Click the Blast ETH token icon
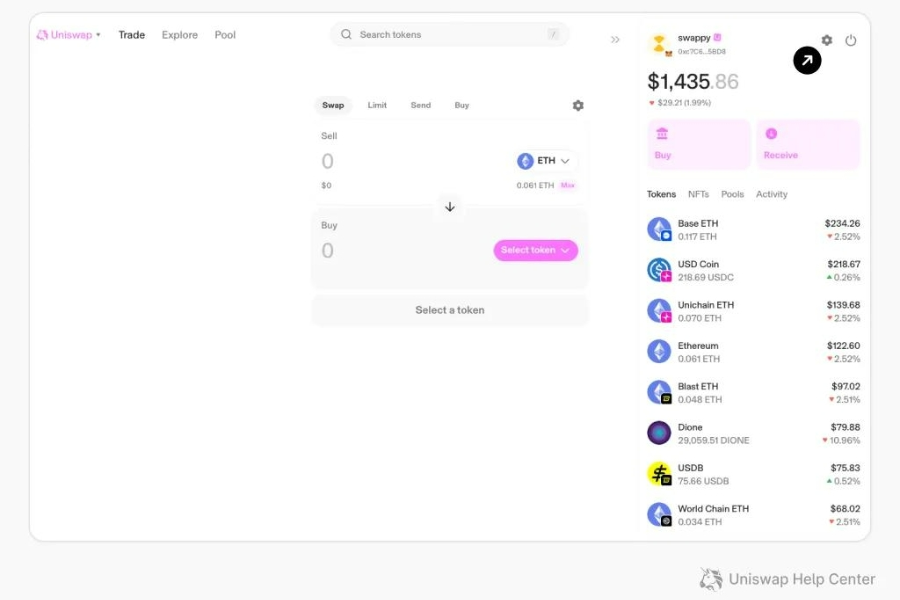Image resolution: width=900 pixels, height=600 pixels. 660,392
